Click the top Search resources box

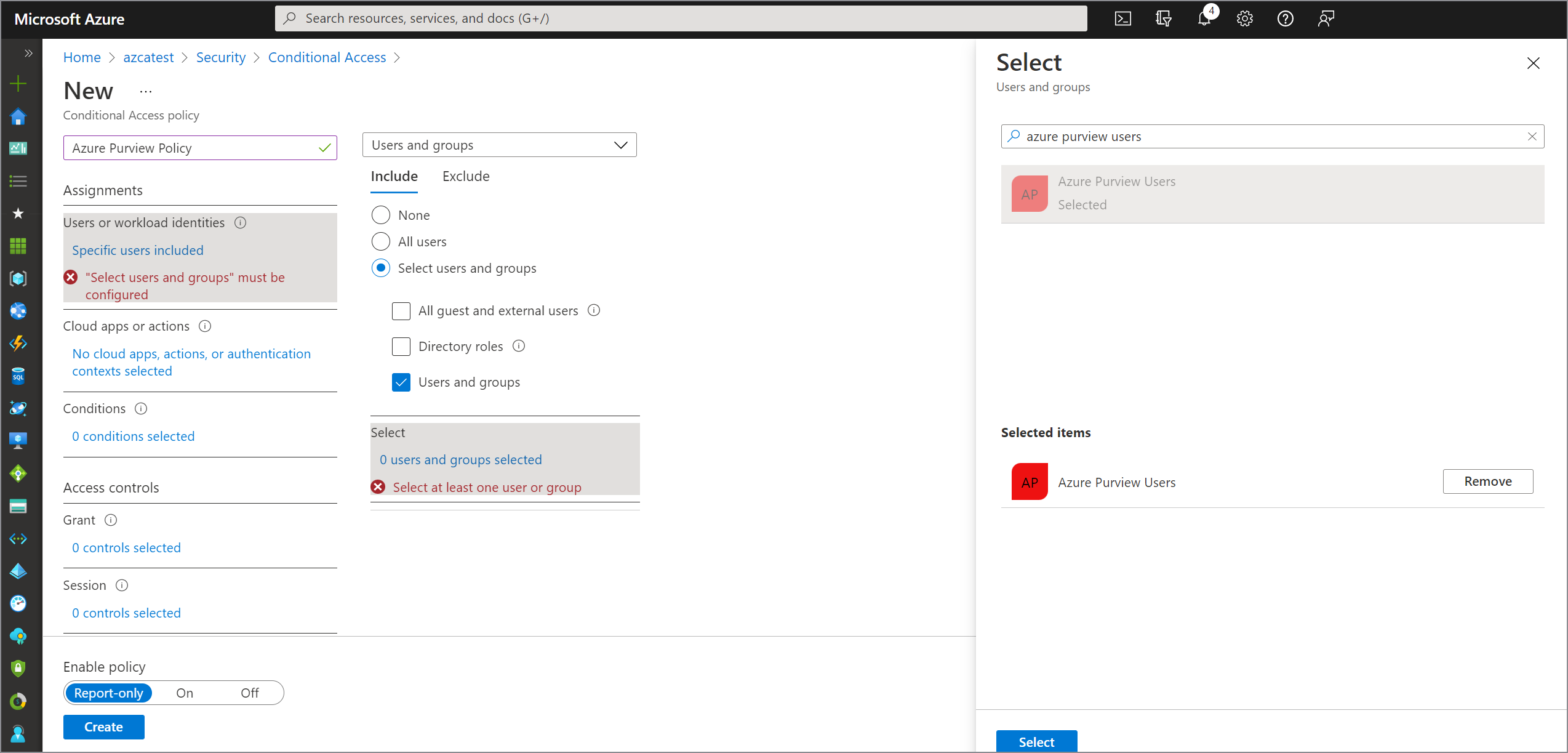click(681, 18)
